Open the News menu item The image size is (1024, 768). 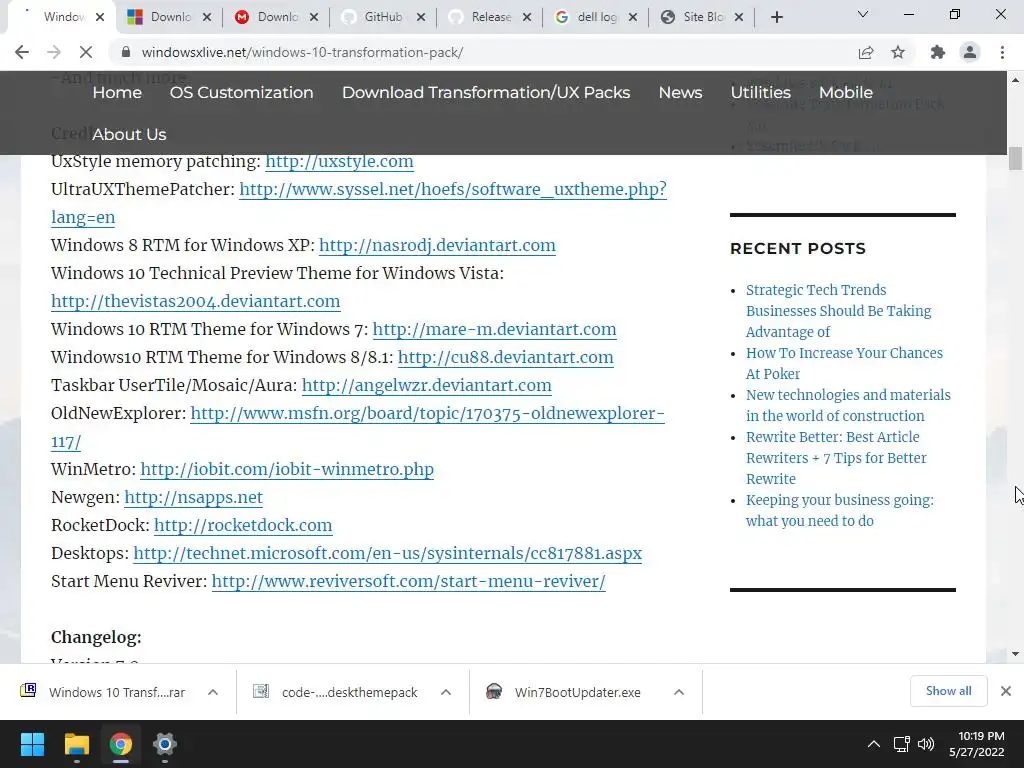680,93
